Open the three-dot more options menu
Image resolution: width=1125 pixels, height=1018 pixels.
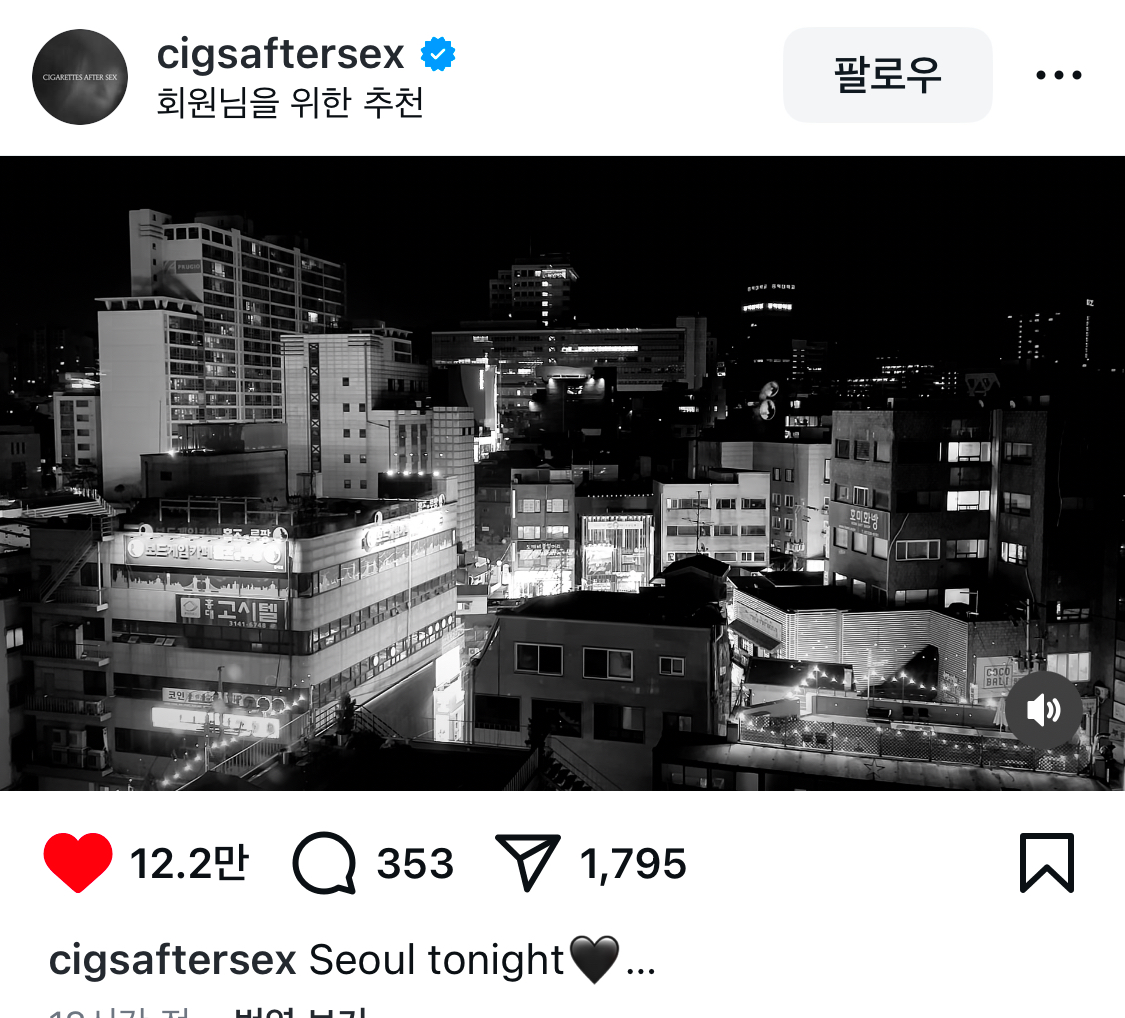coord(1058,75)
